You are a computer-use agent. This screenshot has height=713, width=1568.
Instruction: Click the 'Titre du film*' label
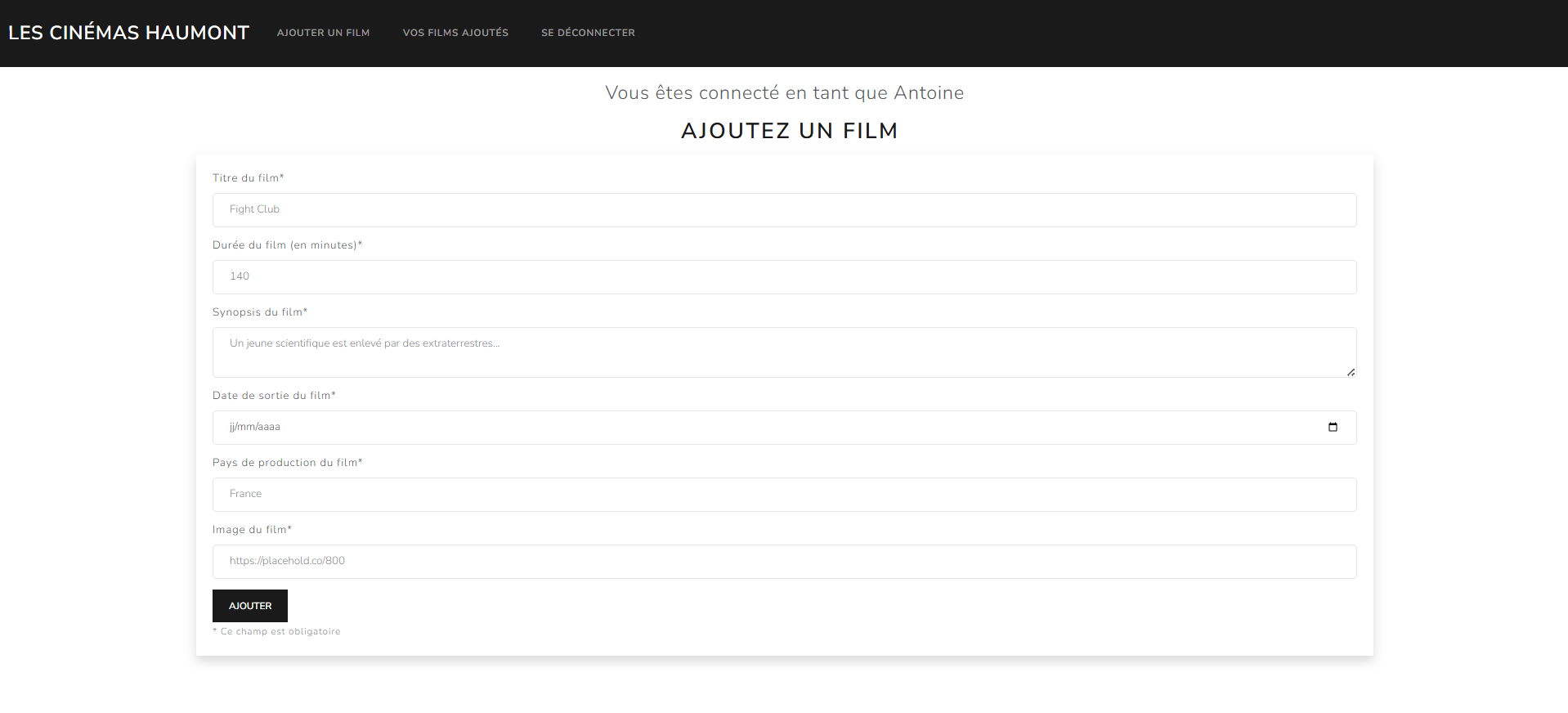(248, 177)
